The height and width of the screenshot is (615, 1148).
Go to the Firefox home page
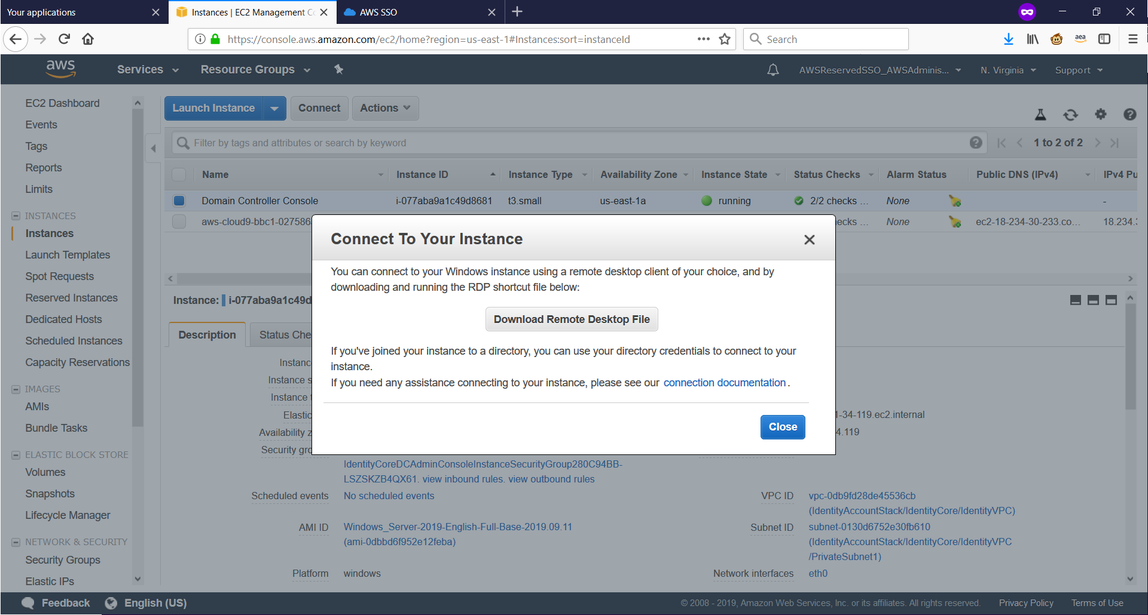tap(88, 39)
